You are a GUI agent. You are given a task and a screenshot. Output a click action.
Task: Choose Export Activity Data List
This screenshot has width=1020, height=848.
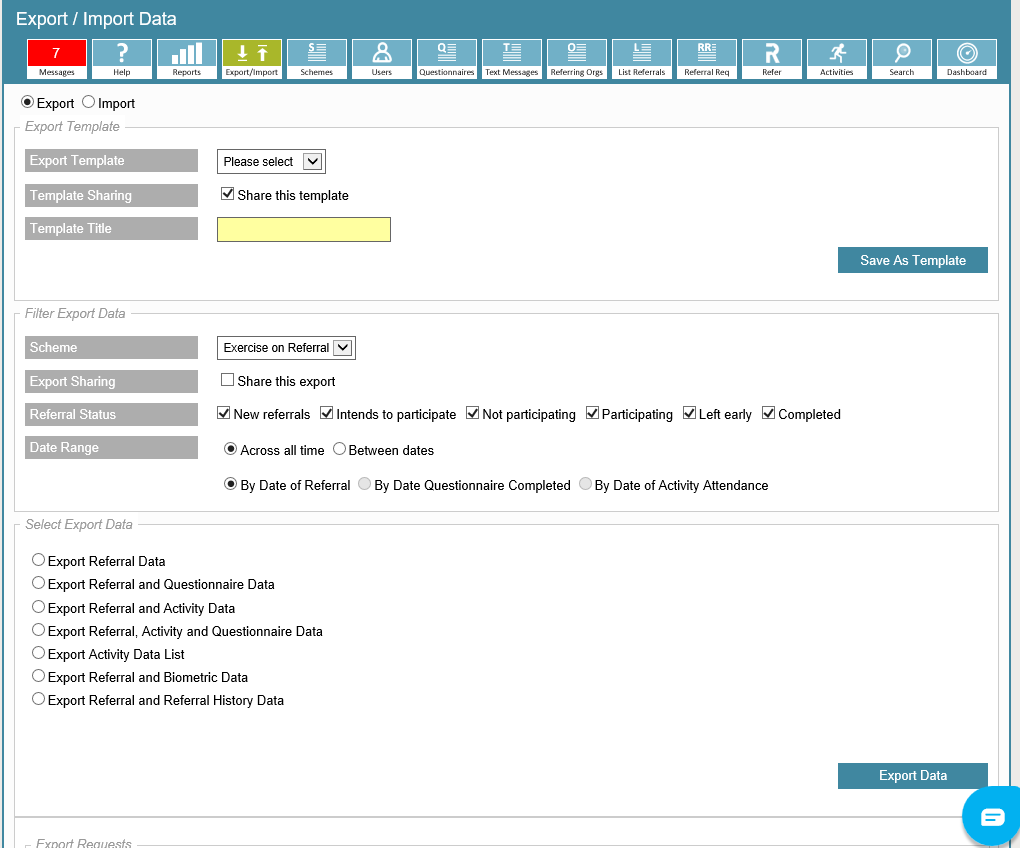click(39, 653)
